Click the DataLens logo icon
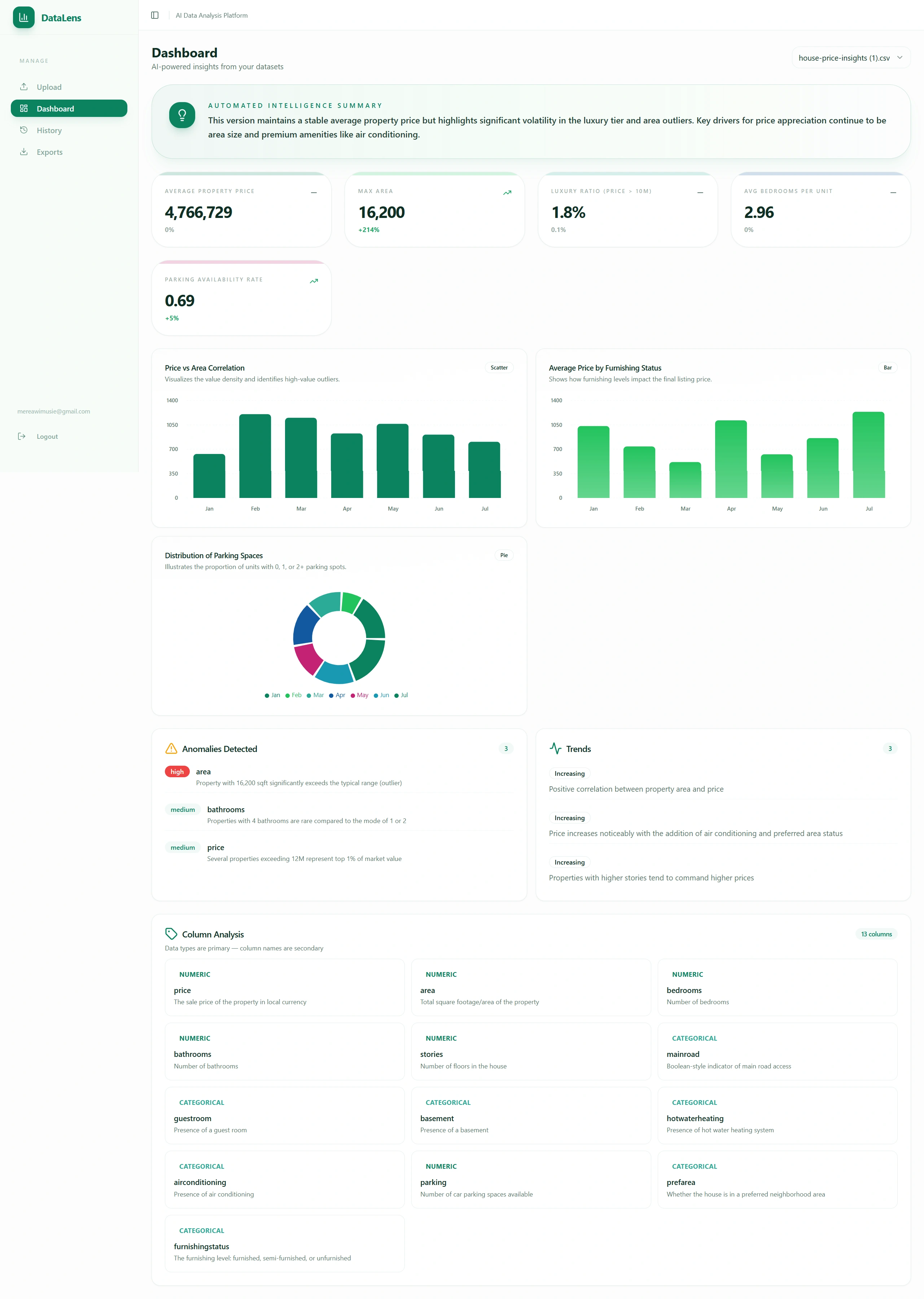924x1299 pixels. (x=24, y=18)
